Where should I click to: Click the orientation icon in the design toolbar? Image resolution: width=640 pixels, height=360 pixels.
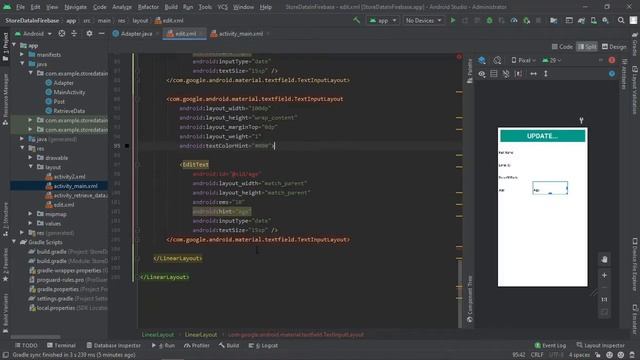(x=497, y=60)
